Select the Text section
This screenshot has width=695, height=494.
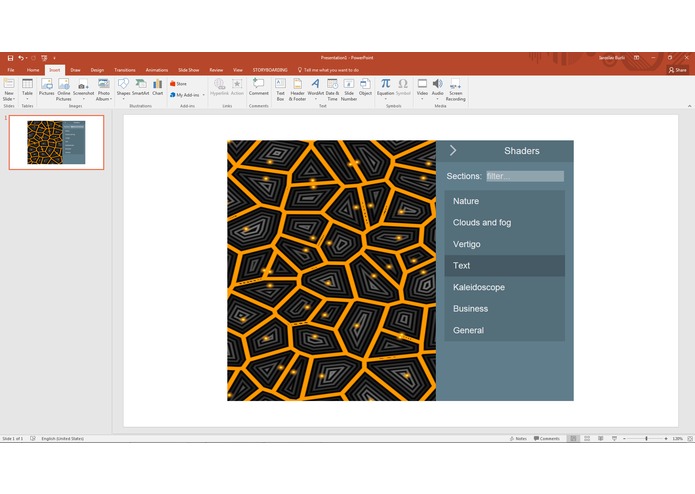[504, 266]
